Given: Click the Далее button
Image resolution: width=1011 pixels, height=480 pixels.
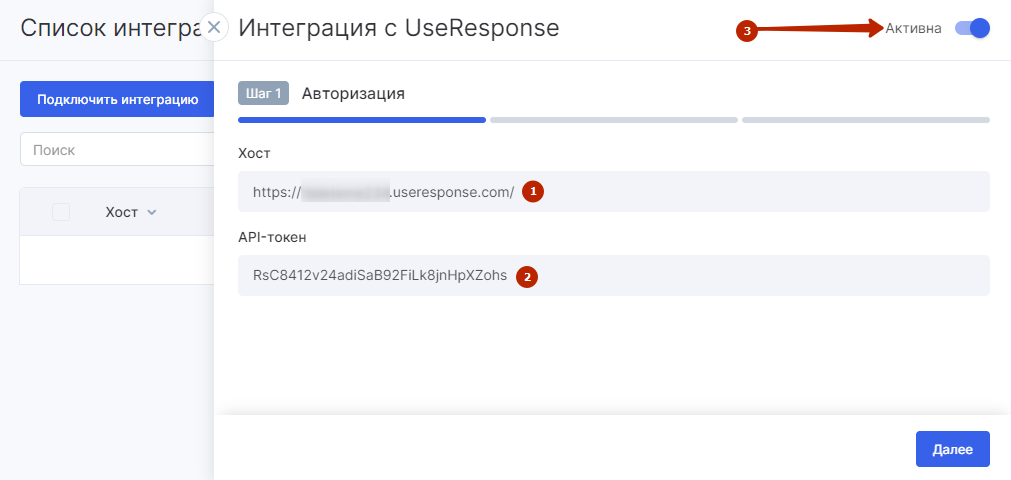Looking at the screenshot, I should [952, 449].
